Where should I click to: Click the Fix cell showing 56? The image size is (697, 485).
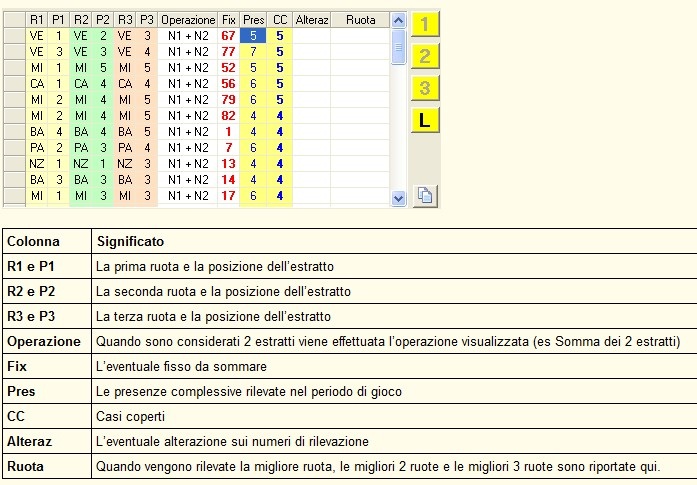coord(229,84)
